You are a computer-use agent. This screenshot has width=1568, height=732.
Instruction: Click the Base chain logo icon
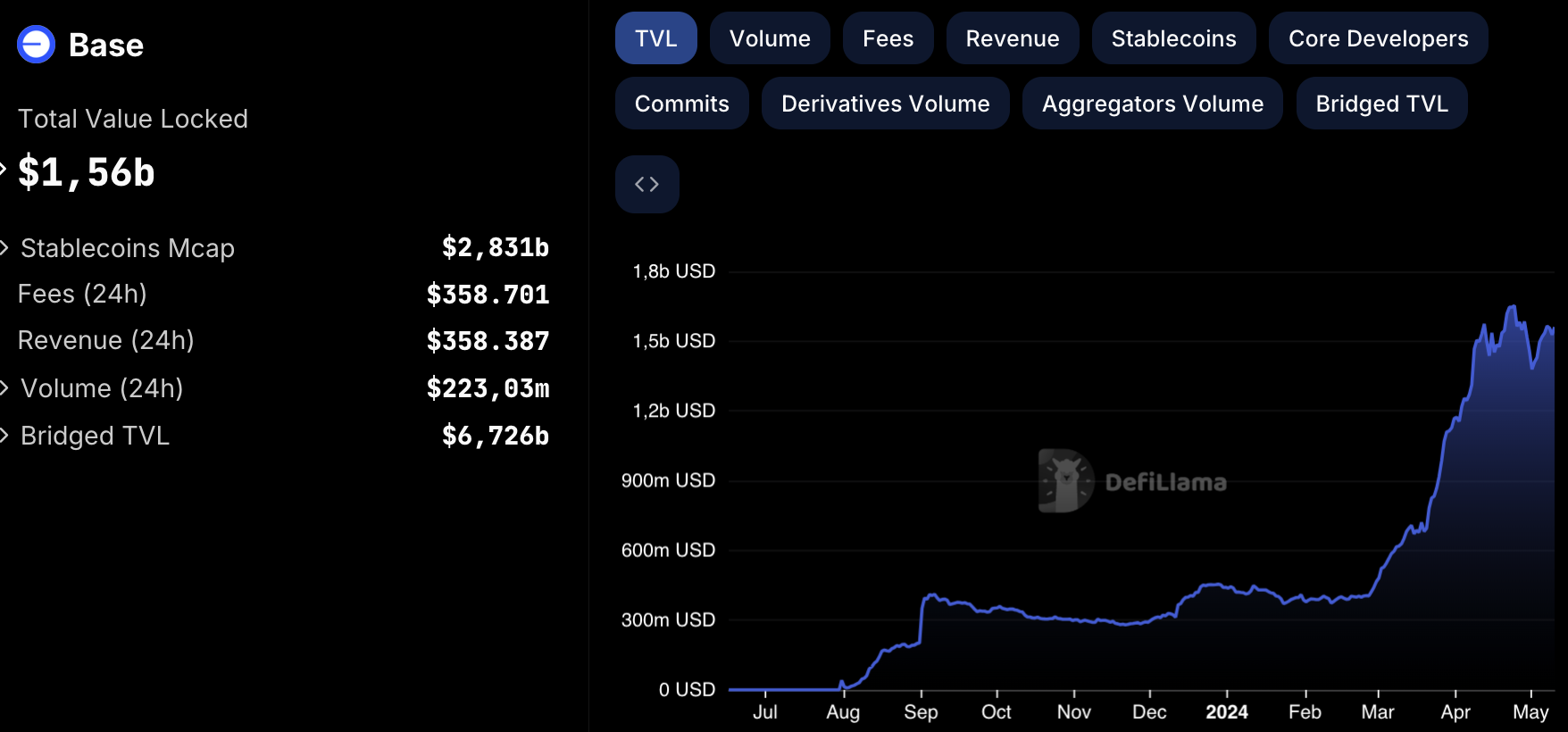click(x=37, y=45)
